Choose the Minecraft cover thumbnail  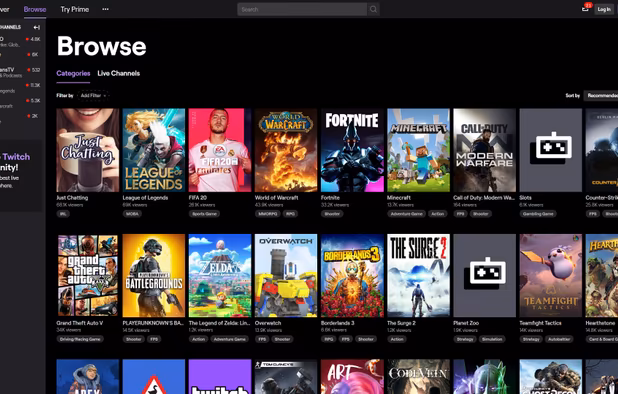click(418, 150)
